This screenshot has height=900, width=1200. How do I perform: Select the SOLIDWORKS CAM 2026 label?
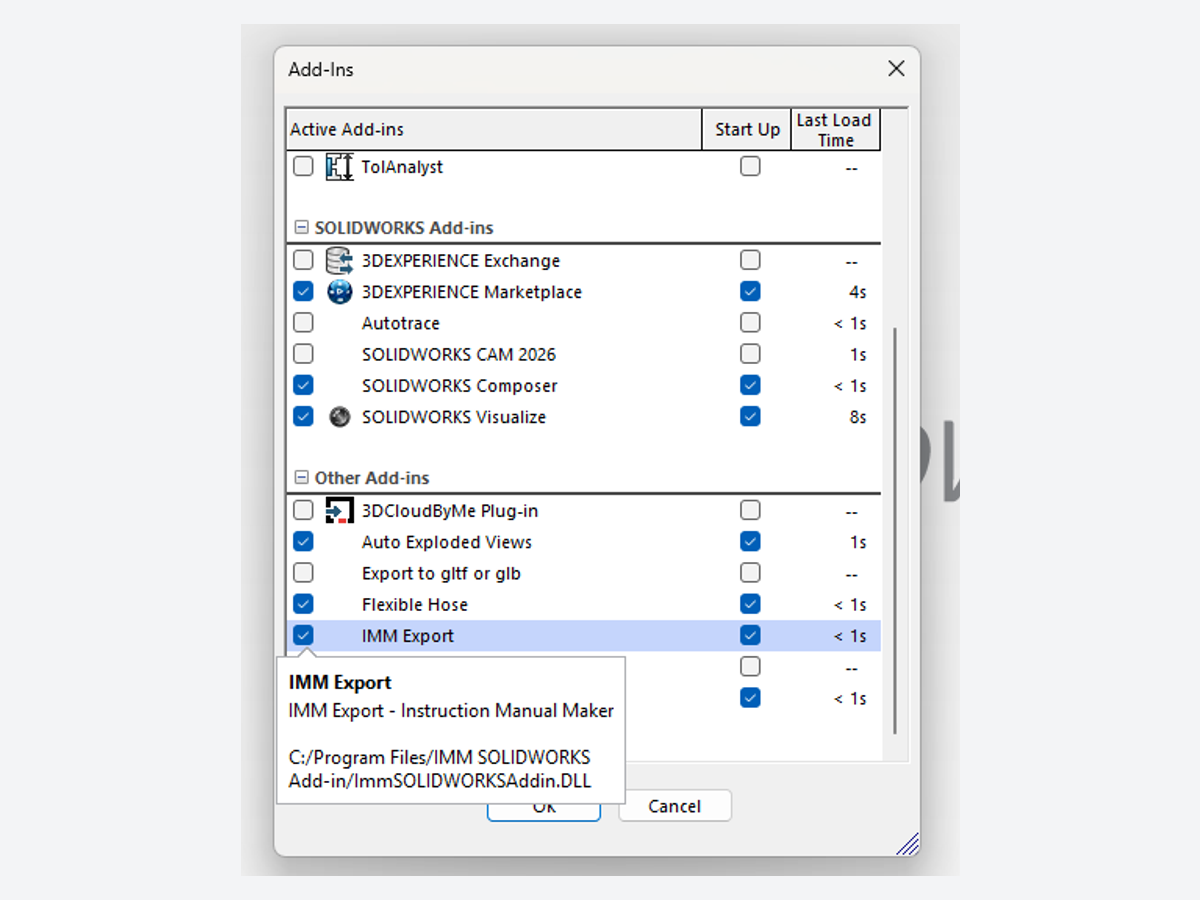[x=459, y=354]
